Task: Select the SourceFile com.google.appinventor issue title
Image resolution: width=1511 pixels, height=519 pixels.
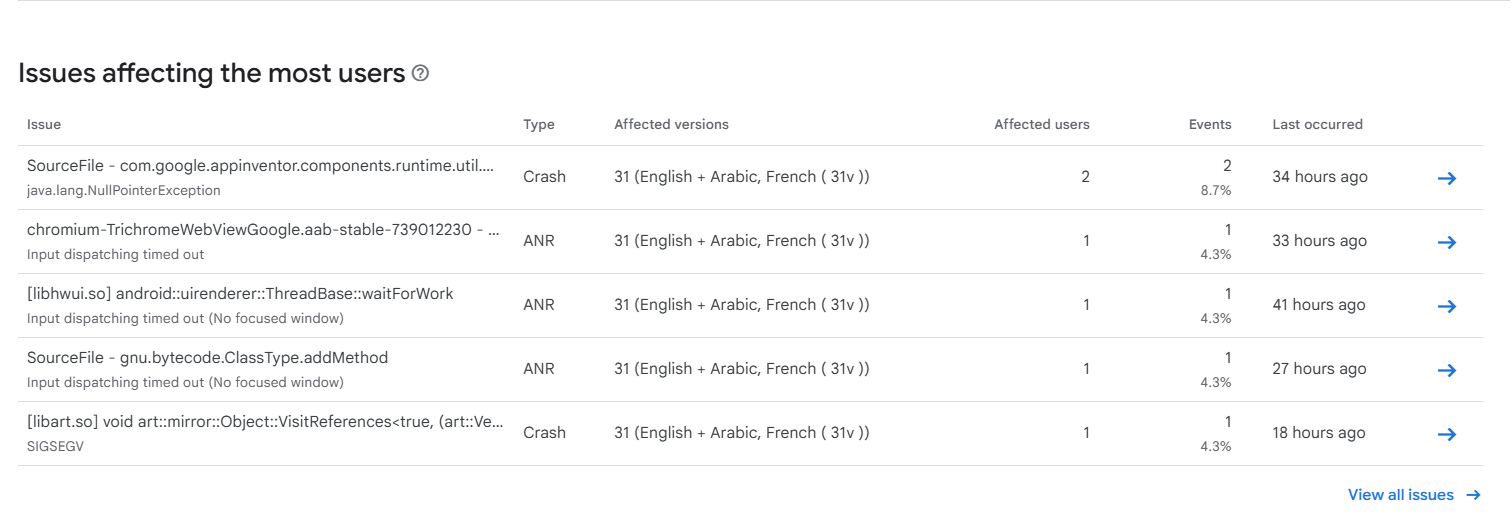Action: (x=260, y=166)
